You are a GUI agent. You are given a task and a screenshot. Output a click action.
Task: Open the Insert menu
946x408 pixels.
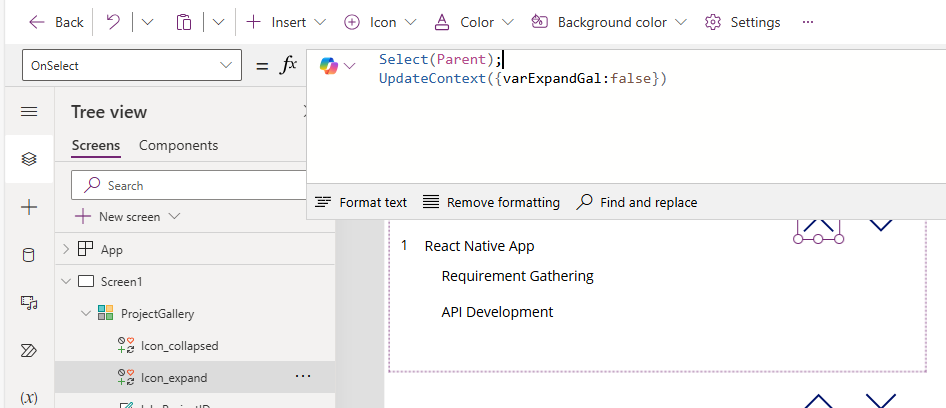click(287, 22)
